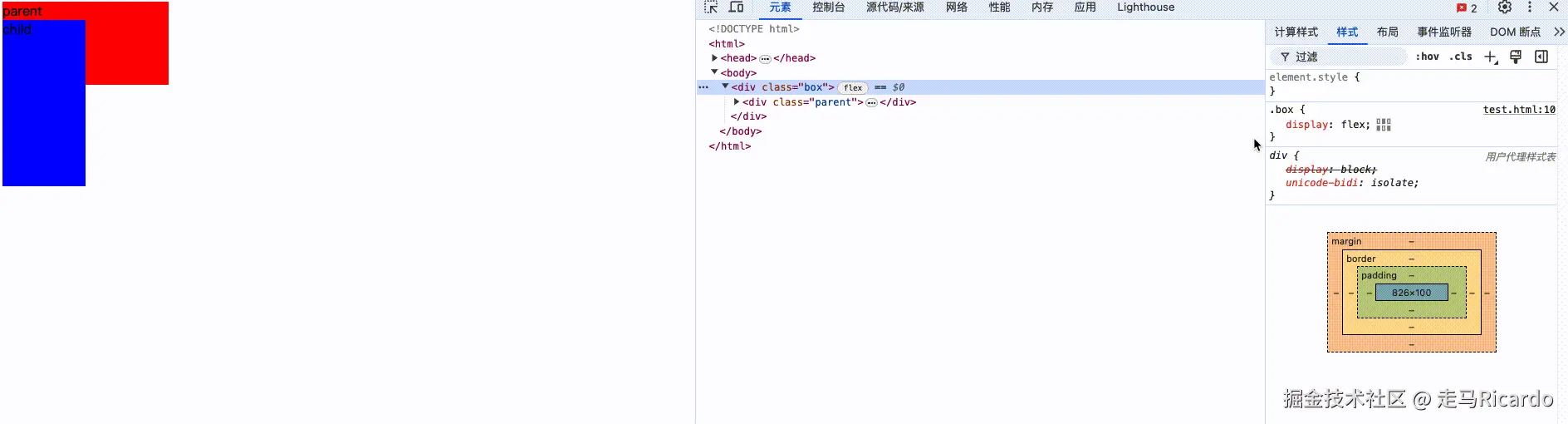
Task: Open the DOM 断点 pane tab
Action: click(x=1515, y=32)
